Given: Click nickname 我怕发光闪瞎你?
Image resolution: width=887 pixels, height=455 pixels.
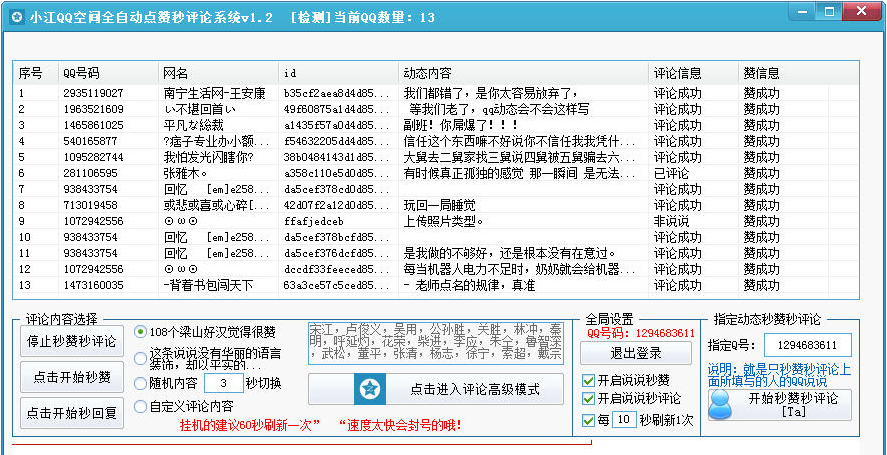Looking at the screenshot, I should 208,157.
